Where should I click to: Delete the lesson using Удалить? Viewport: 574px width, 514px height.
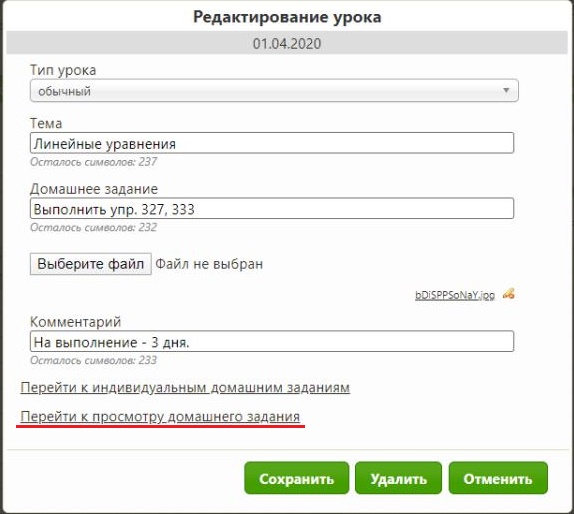pyautogui.click(x=398, y=478)
